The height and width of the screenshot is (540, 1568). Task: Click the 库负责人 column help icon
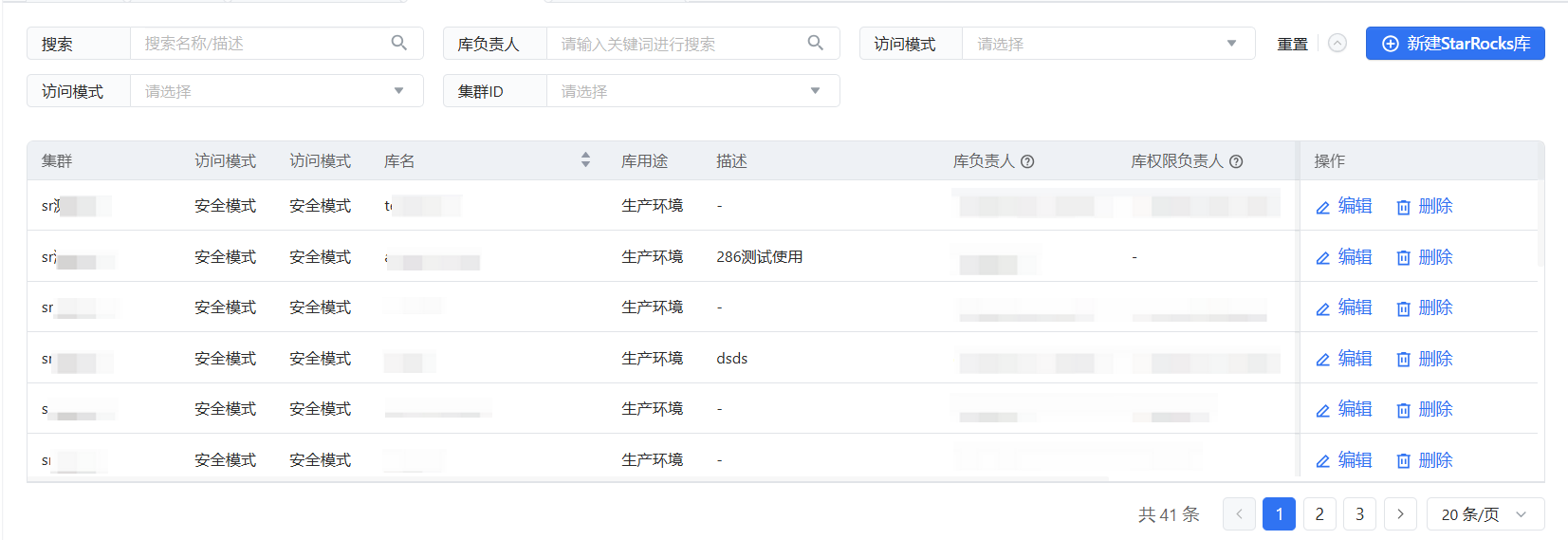(x=1027, y=161)
